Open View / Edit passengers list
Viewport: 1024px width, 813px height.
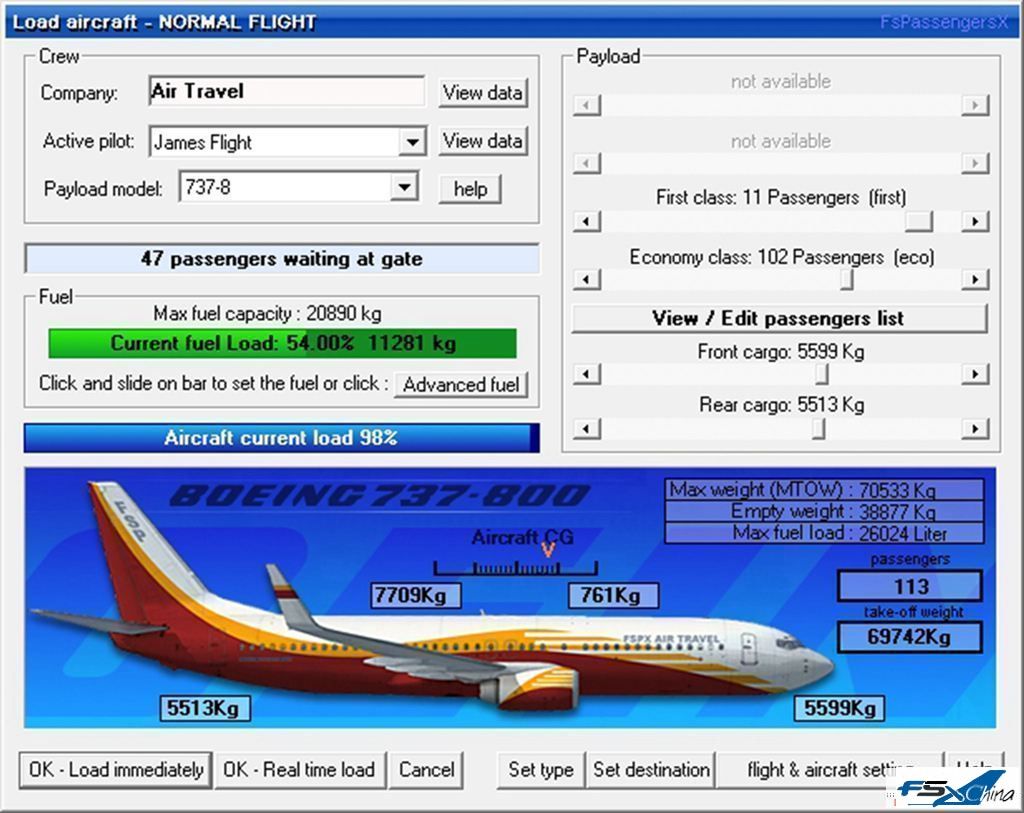coord(778,319)
